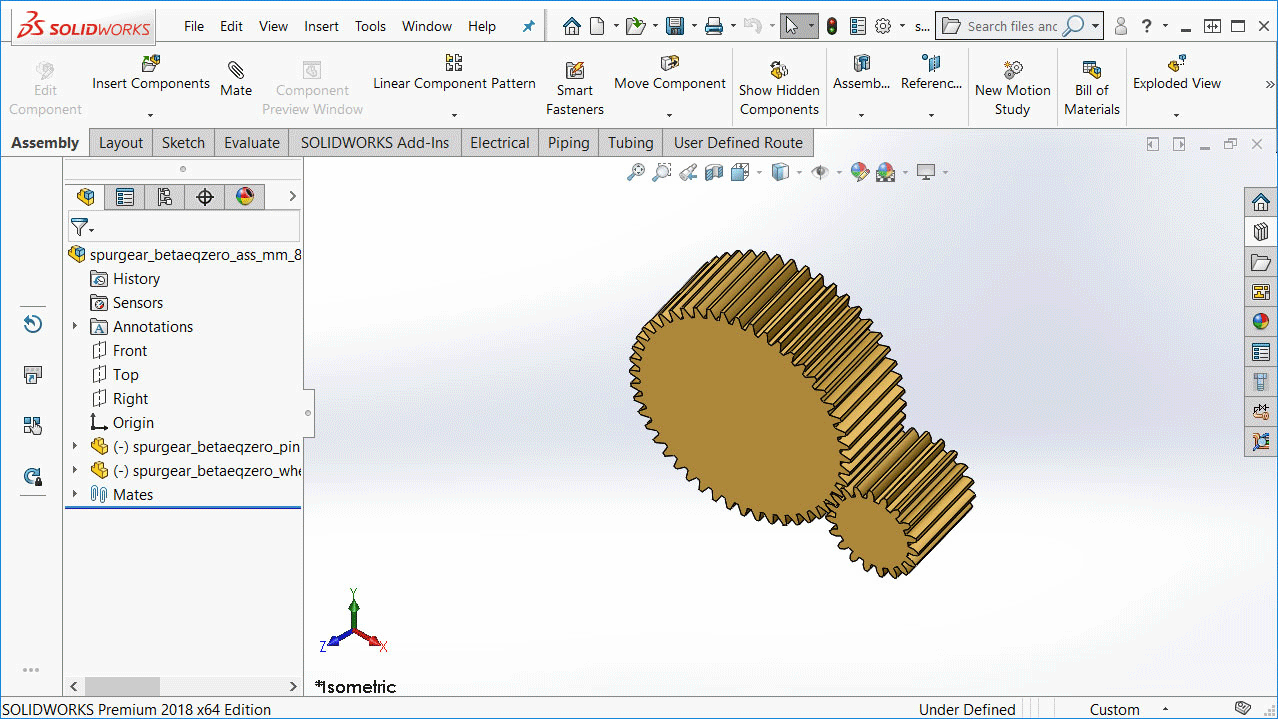Expand the Mates folder in the tree
The width and height of the screenshot is (1278, 719).
click(75, 494)
